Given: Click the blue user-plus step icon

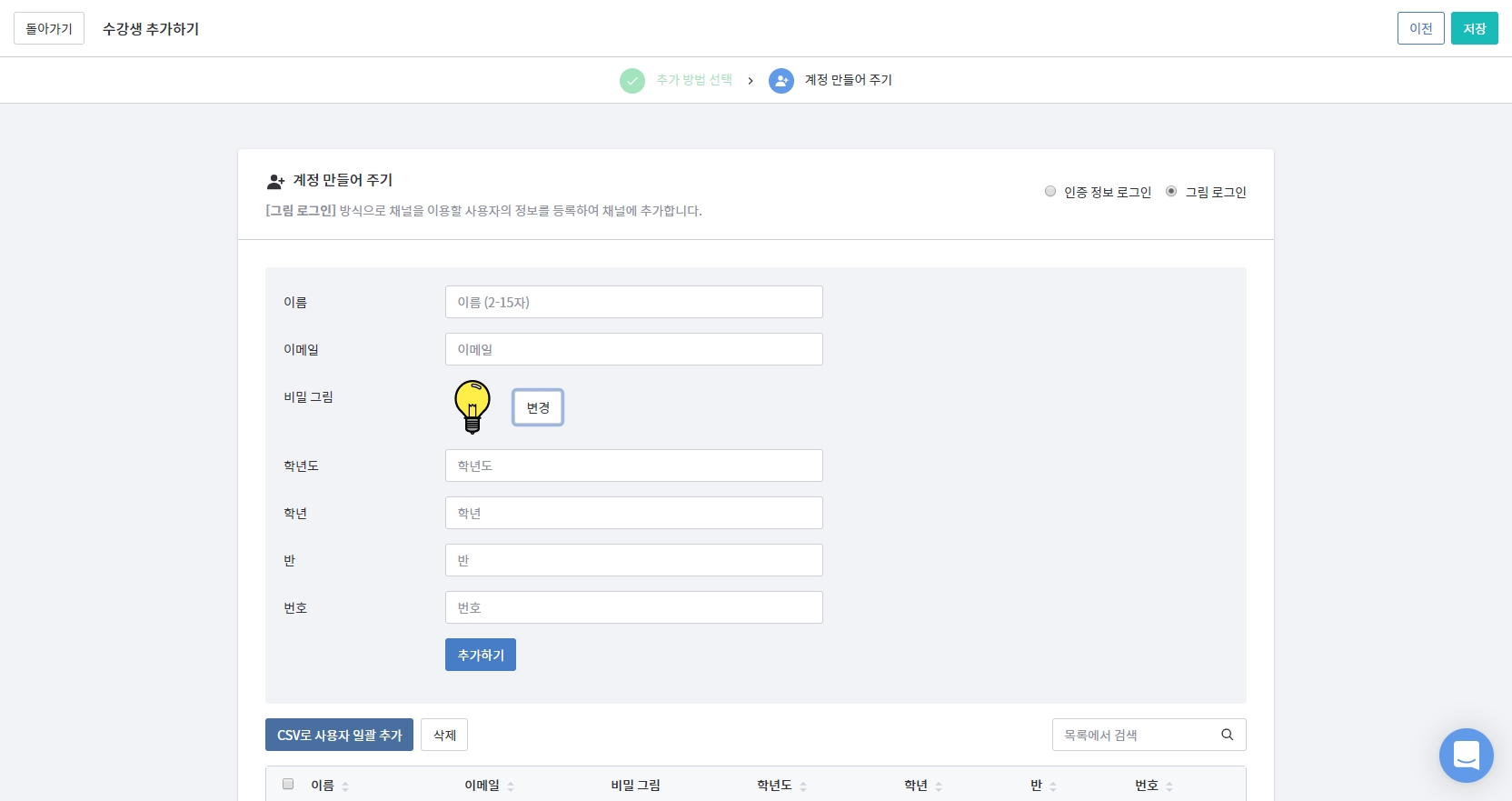Looking at the screenshot, I should [781, 81].
